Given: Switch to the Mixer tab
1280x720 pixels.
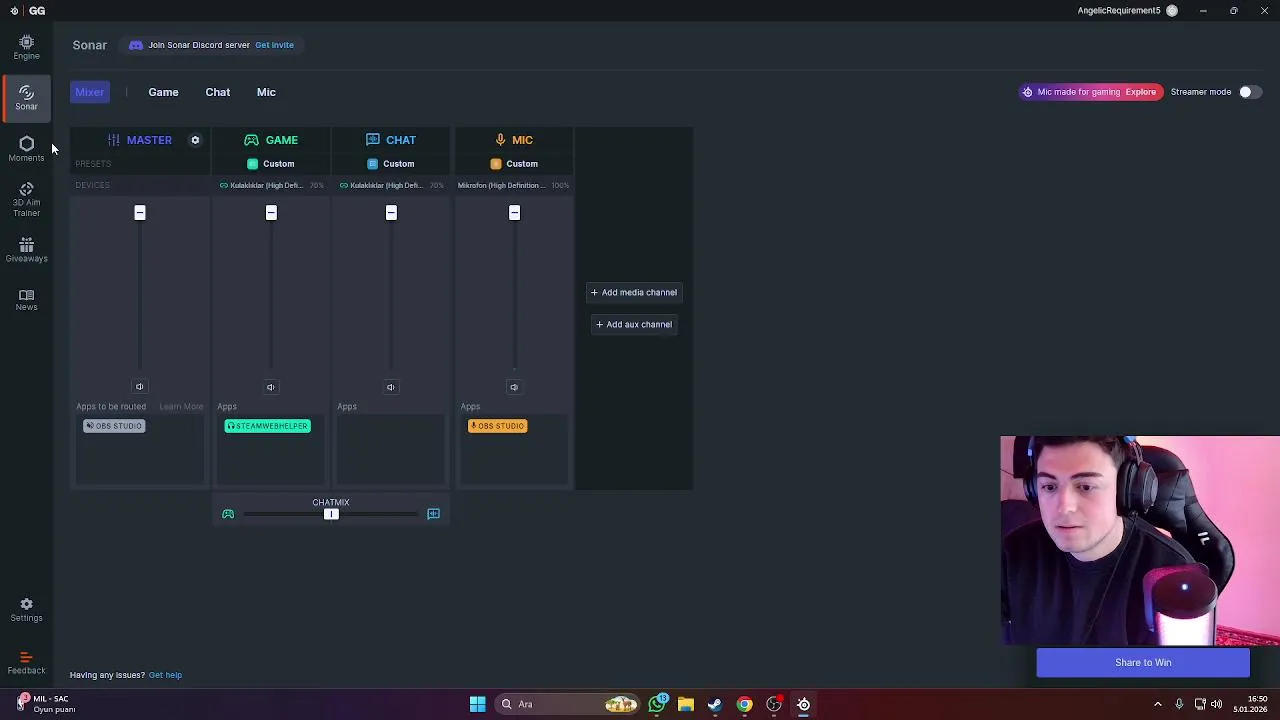Looking at the screenshot, I should point(89,92).
